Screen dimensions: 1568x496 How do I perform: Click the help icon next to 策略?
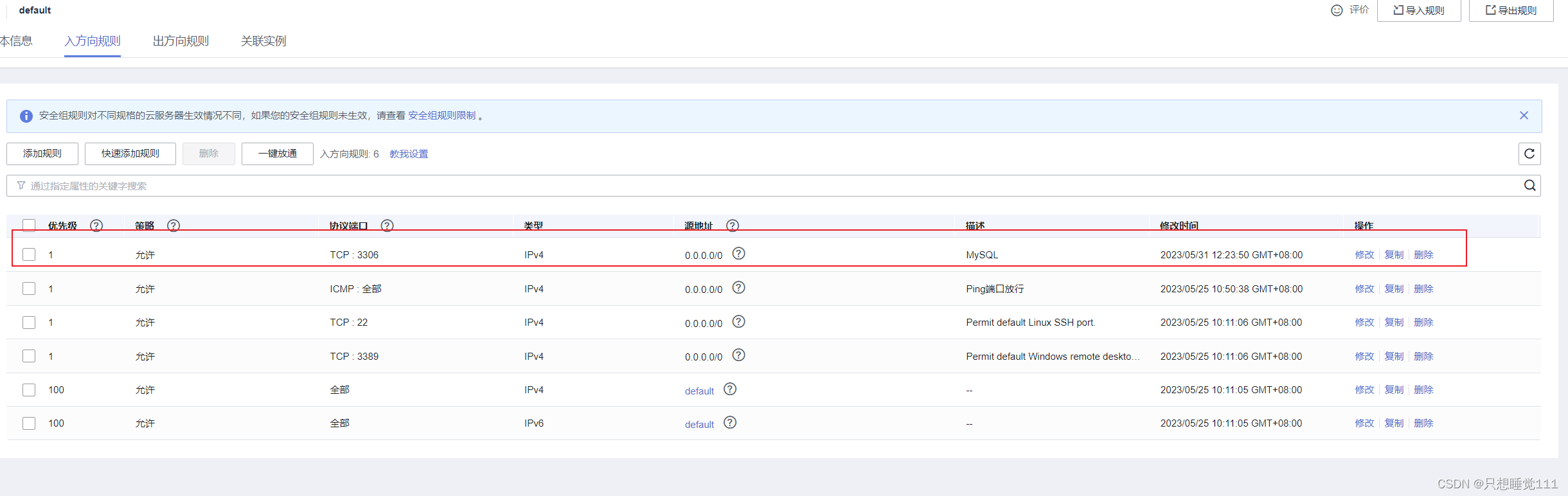[174, 226]
